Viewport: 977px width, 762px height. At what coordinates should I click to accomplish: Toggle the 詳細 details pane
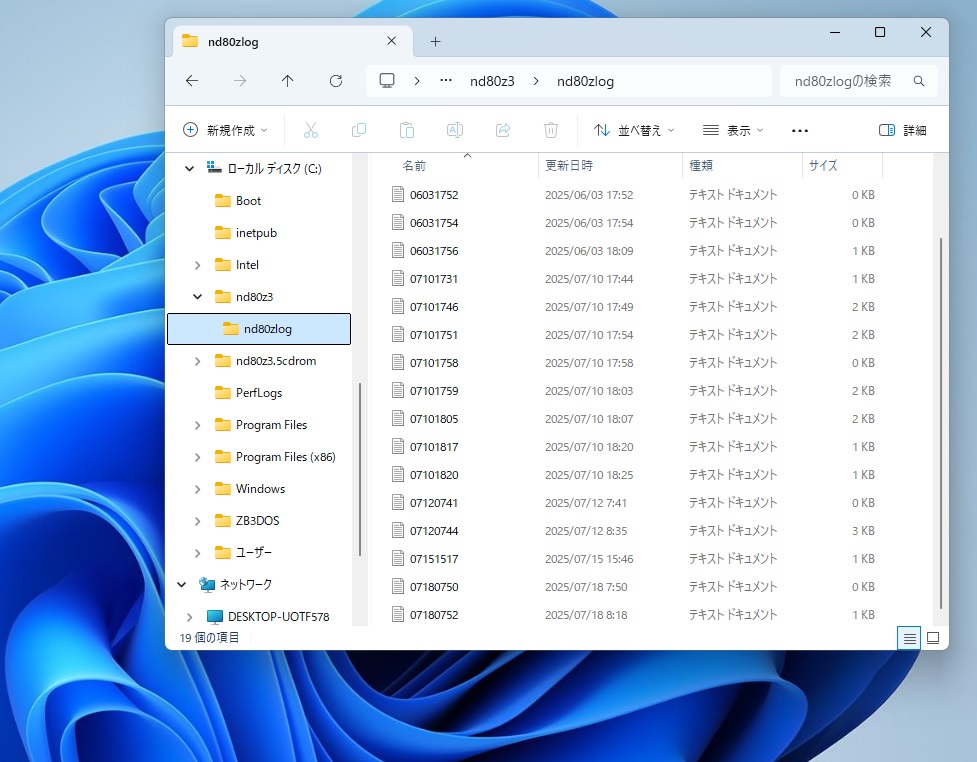[x=902, y=130]
